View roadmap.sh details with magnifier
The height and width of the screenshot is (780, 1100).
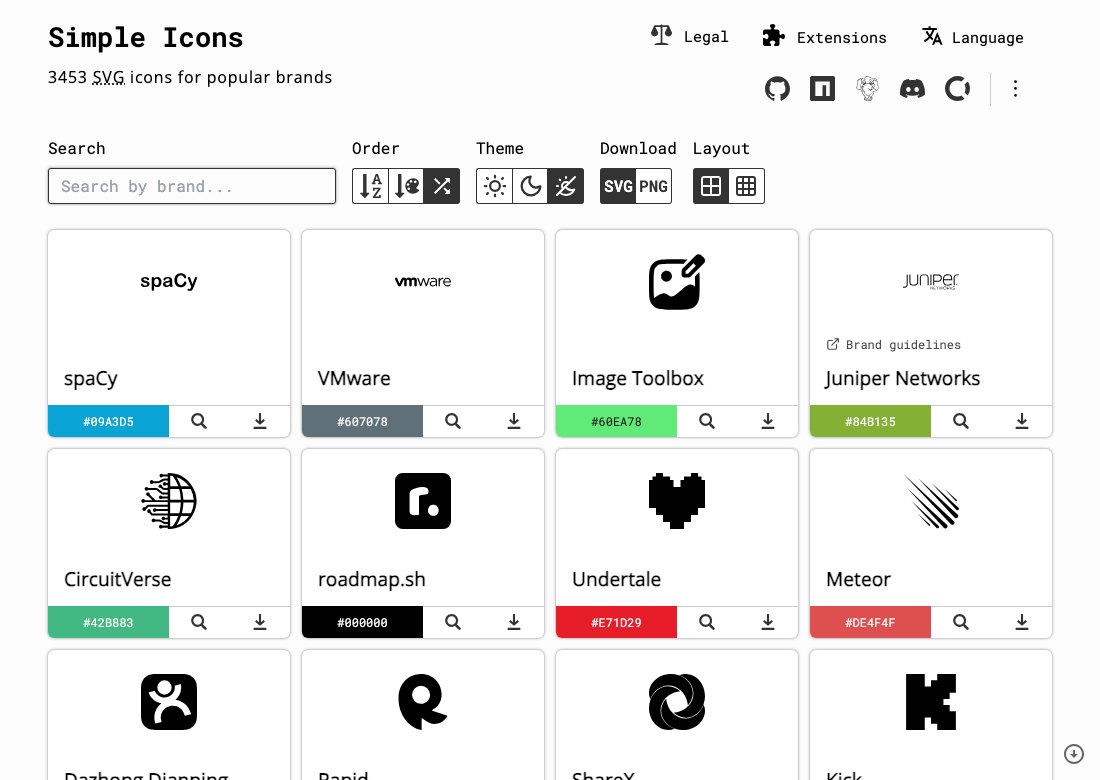click(453, 622)
